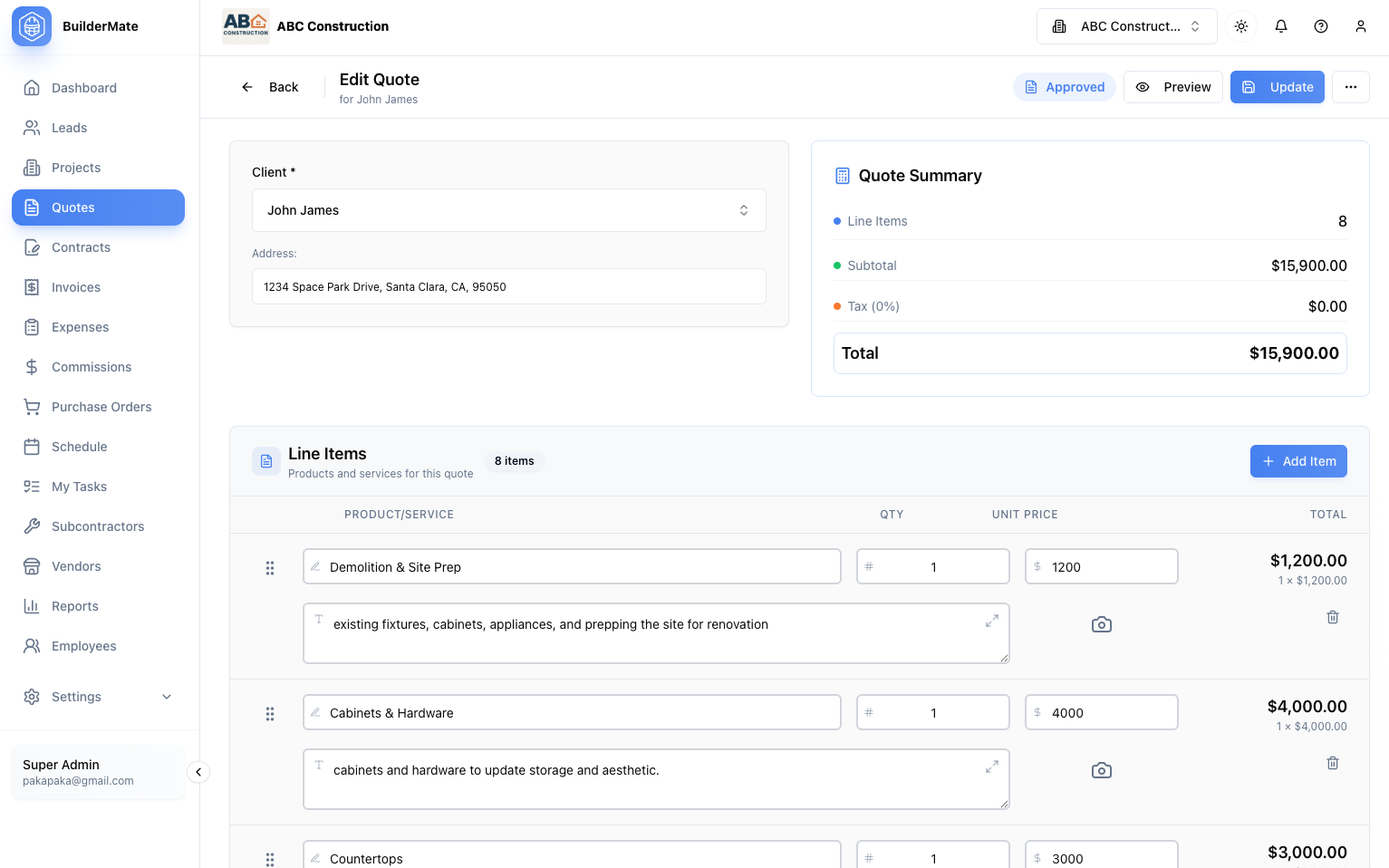Open Expenses section
Viewport: 1389px width, 868px height.
tap(98, 327)
